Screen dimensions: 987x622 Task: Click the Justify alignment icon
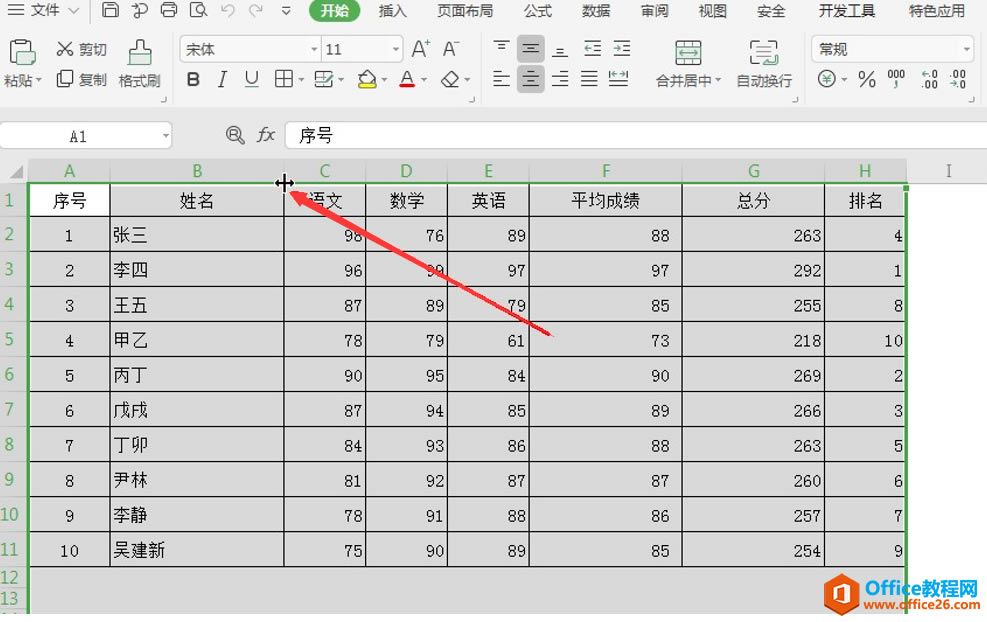[x=589, y=79]
